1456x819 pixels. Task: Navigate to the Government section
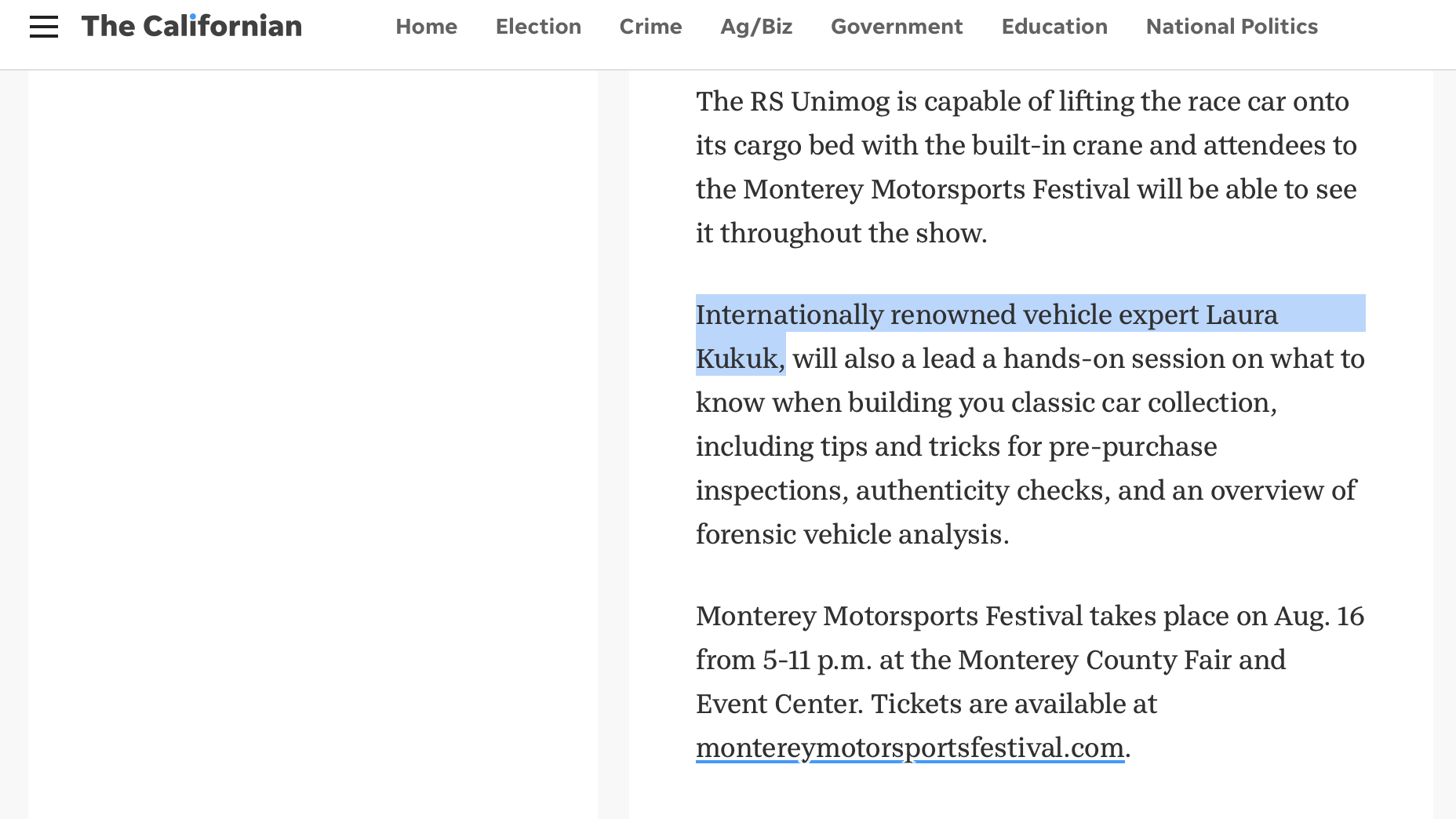coord(897,27)
